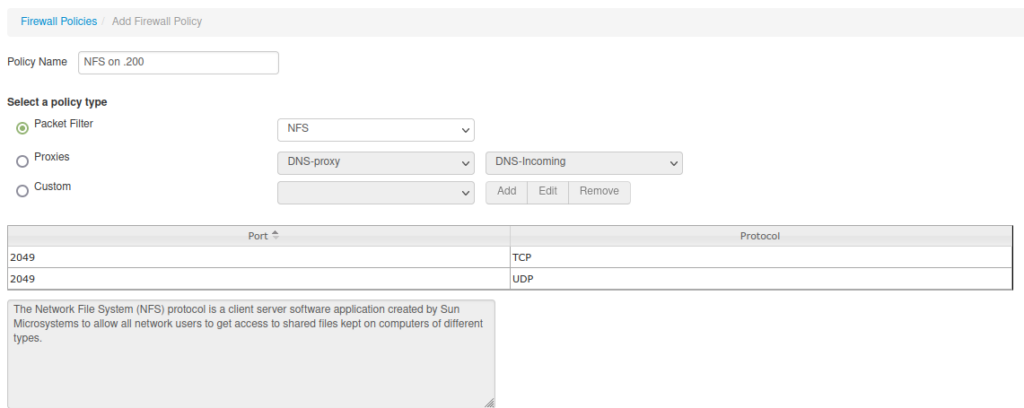This screenshot has width=1024, height=408.
Task: Select the Custom policy type radio button
Action: (x=22, y=191)
